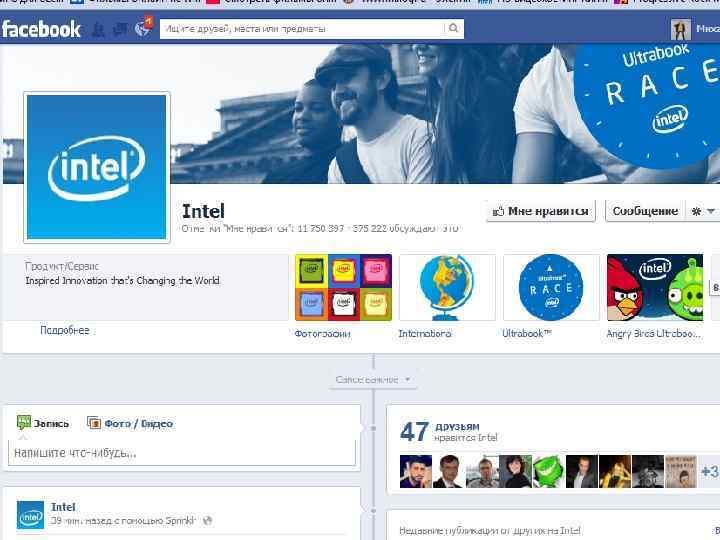The height and width of the screenshot is (540, 720).
Task: Open Intel profile picture
Action: (x=96, y=167)
